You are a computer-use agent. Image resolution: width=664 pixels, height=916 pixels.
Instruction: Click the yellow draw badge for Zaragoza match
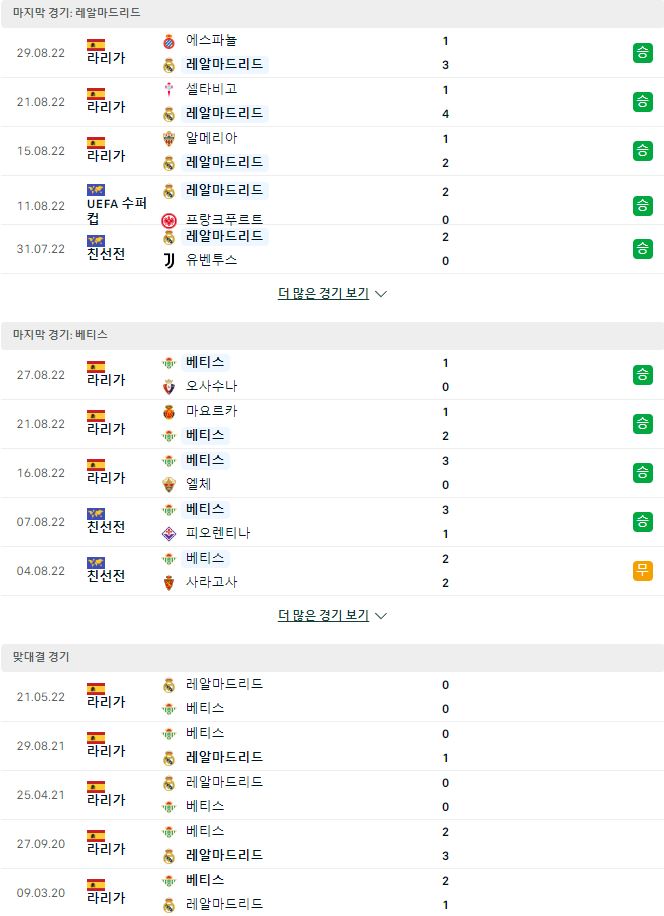(642, 570)
